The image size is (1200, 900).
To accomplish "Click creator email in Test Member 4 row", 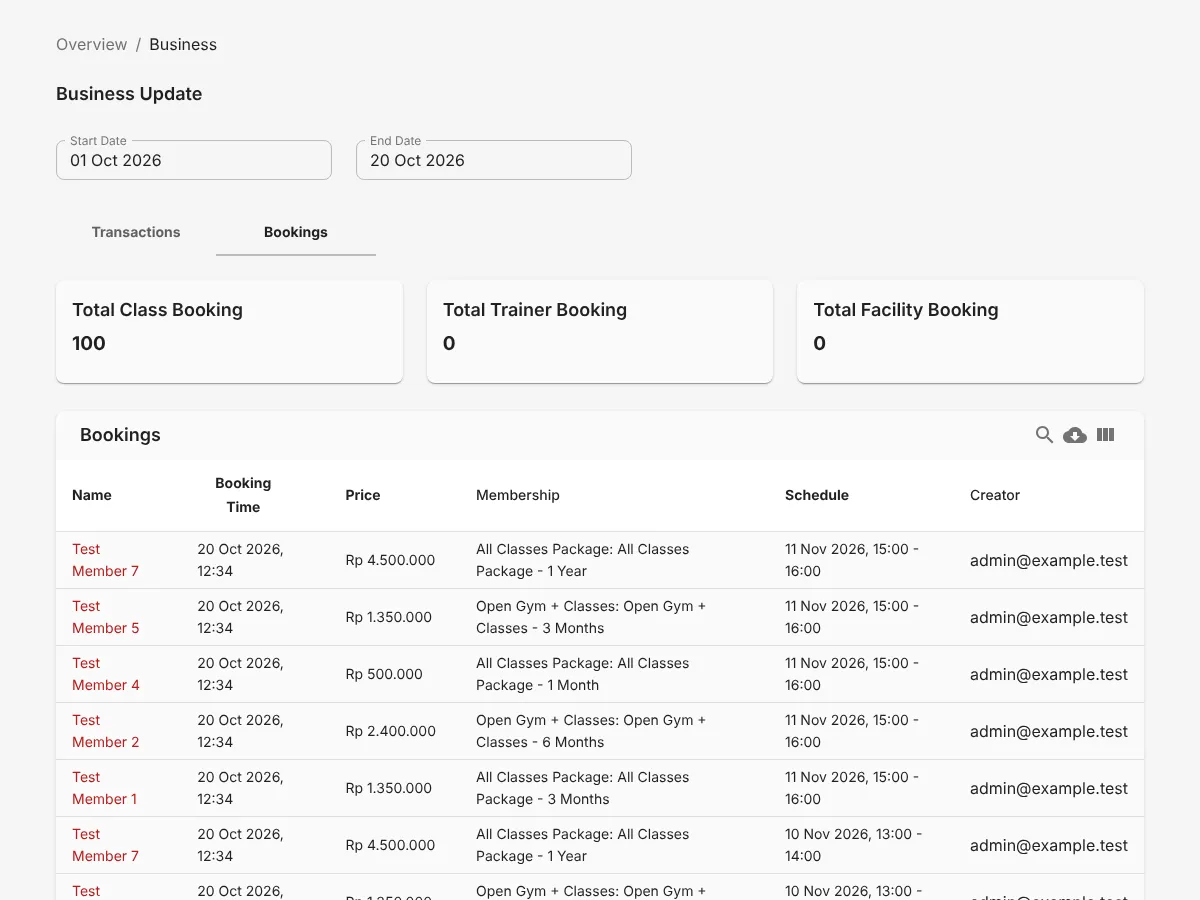I will coord(1049,674).
